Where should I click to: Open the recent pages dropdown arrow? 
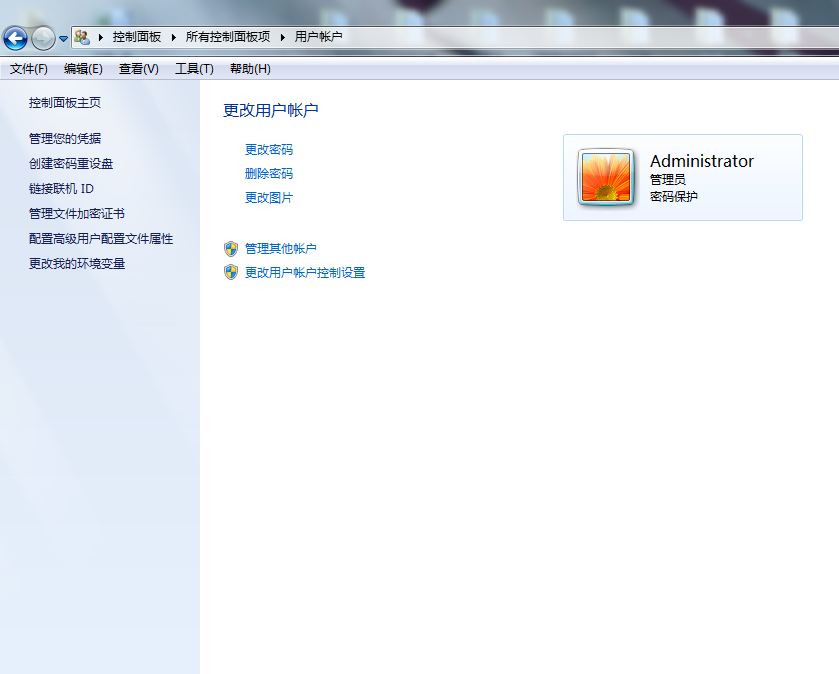[63, 39]
